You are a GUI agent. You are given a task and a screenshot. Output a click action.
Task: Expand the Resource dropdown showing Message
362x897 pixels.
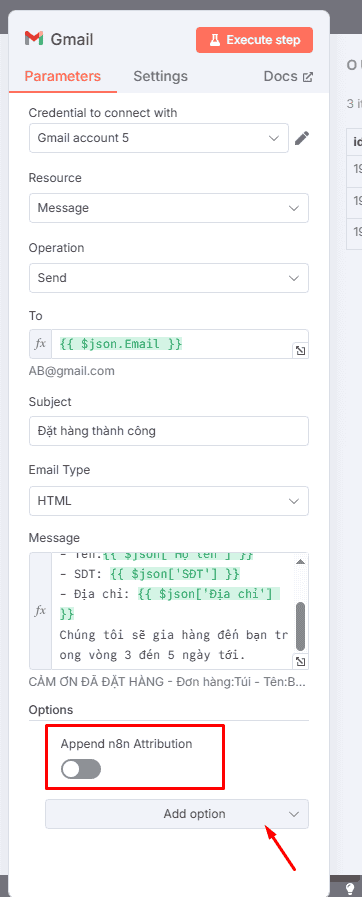click(x=169, y=208)
